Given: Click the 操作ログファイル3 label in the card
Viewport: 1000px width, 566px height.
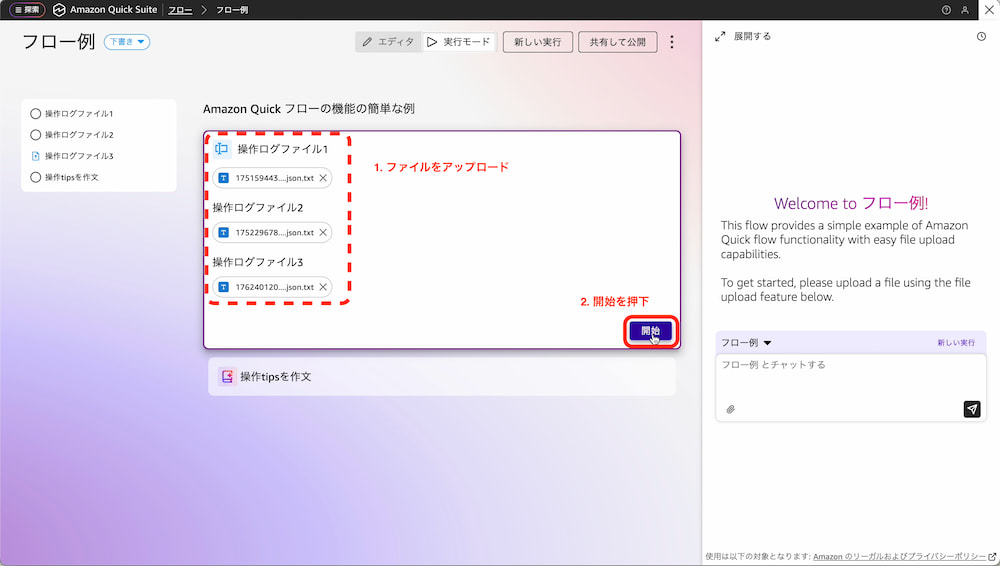Looking at the screenshot, I should click(258, 262).
